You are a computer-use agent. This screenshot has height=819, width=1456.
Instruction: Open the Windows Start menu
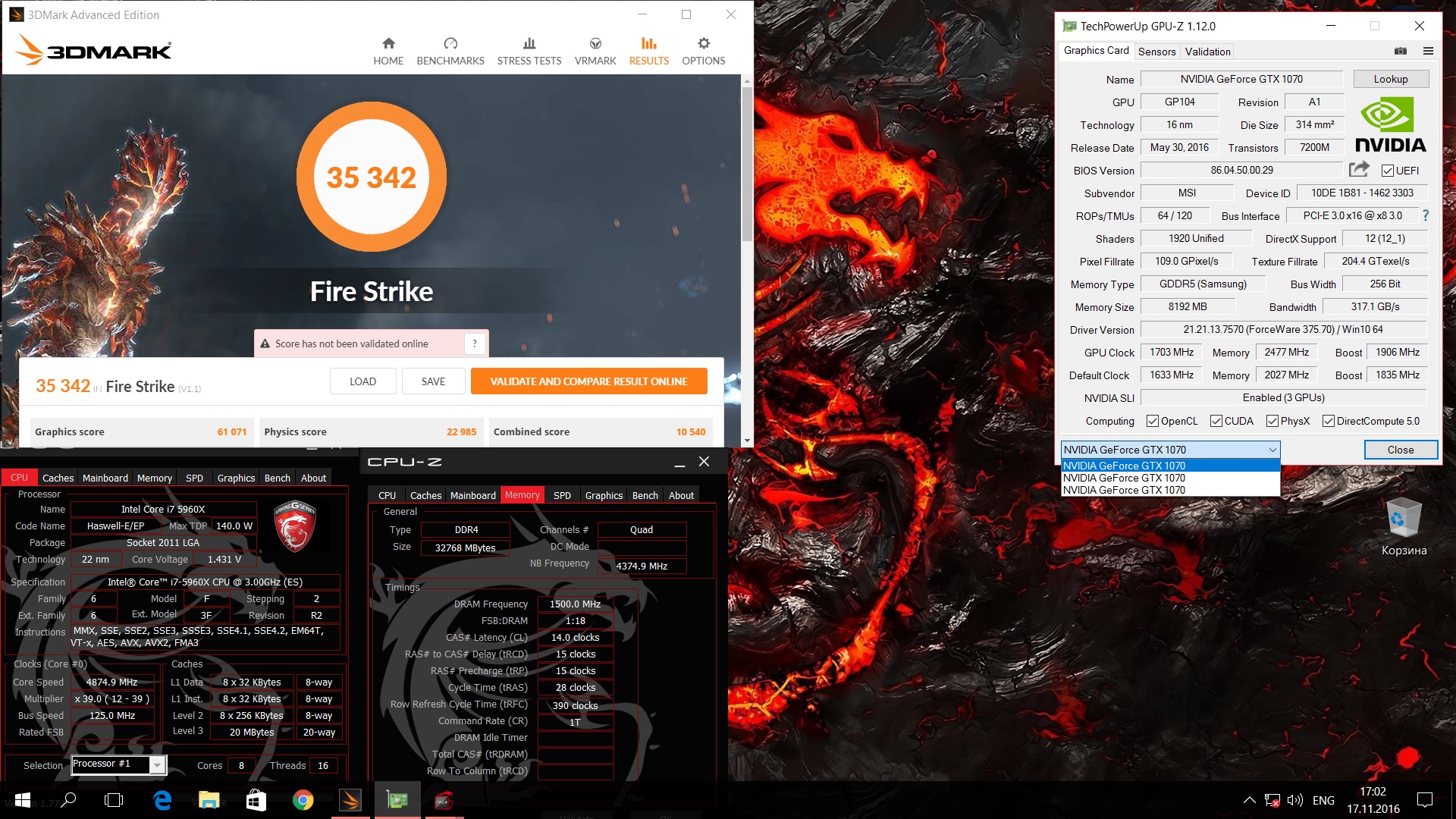(23, 800)
